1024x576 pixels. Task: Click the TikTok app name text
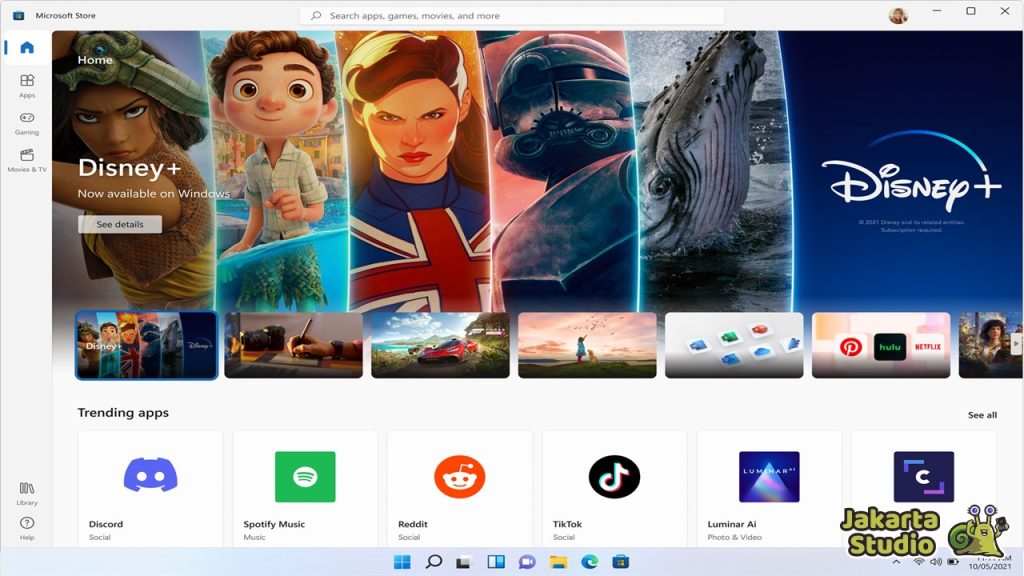[567, 524]
